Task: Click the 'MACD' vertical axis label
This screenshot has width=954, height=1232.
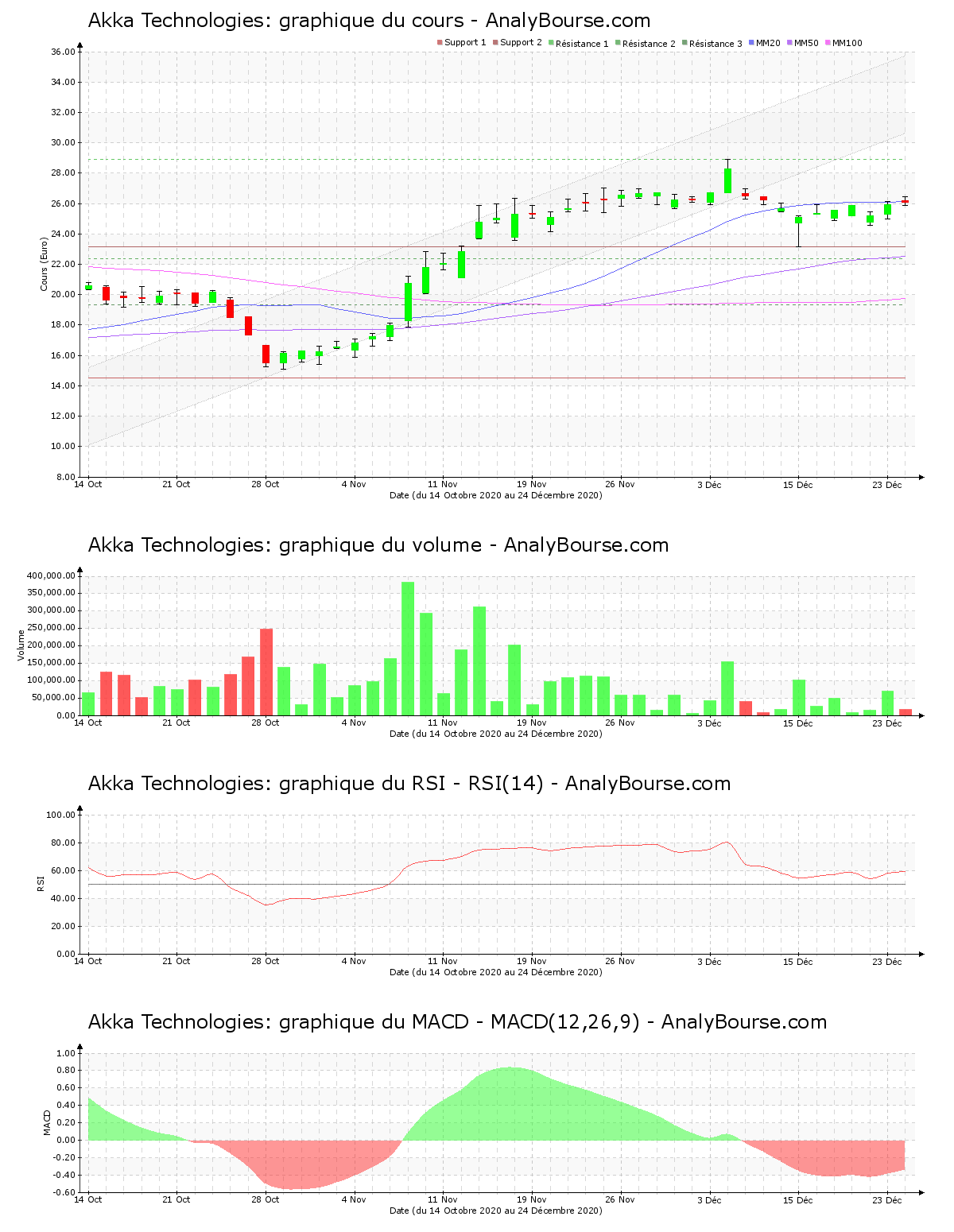Action: pyautogui.click(x=47, y=1122)
